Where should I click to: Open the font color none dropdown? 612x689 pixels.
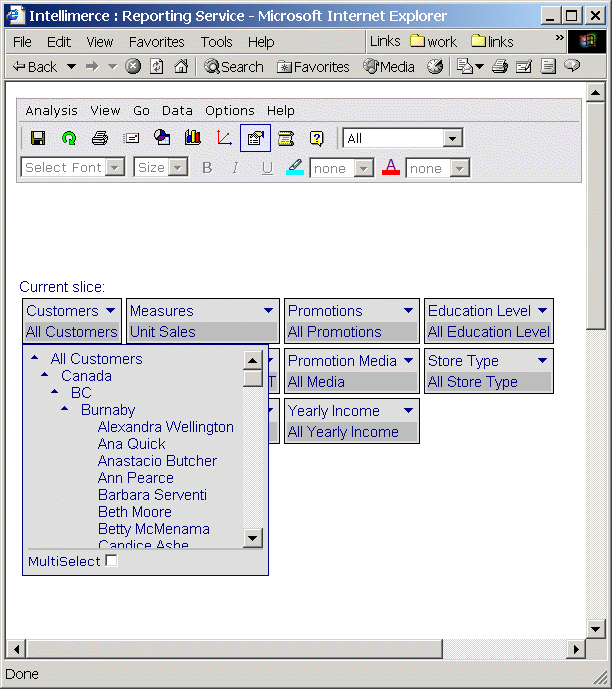(x=460, y=168)
